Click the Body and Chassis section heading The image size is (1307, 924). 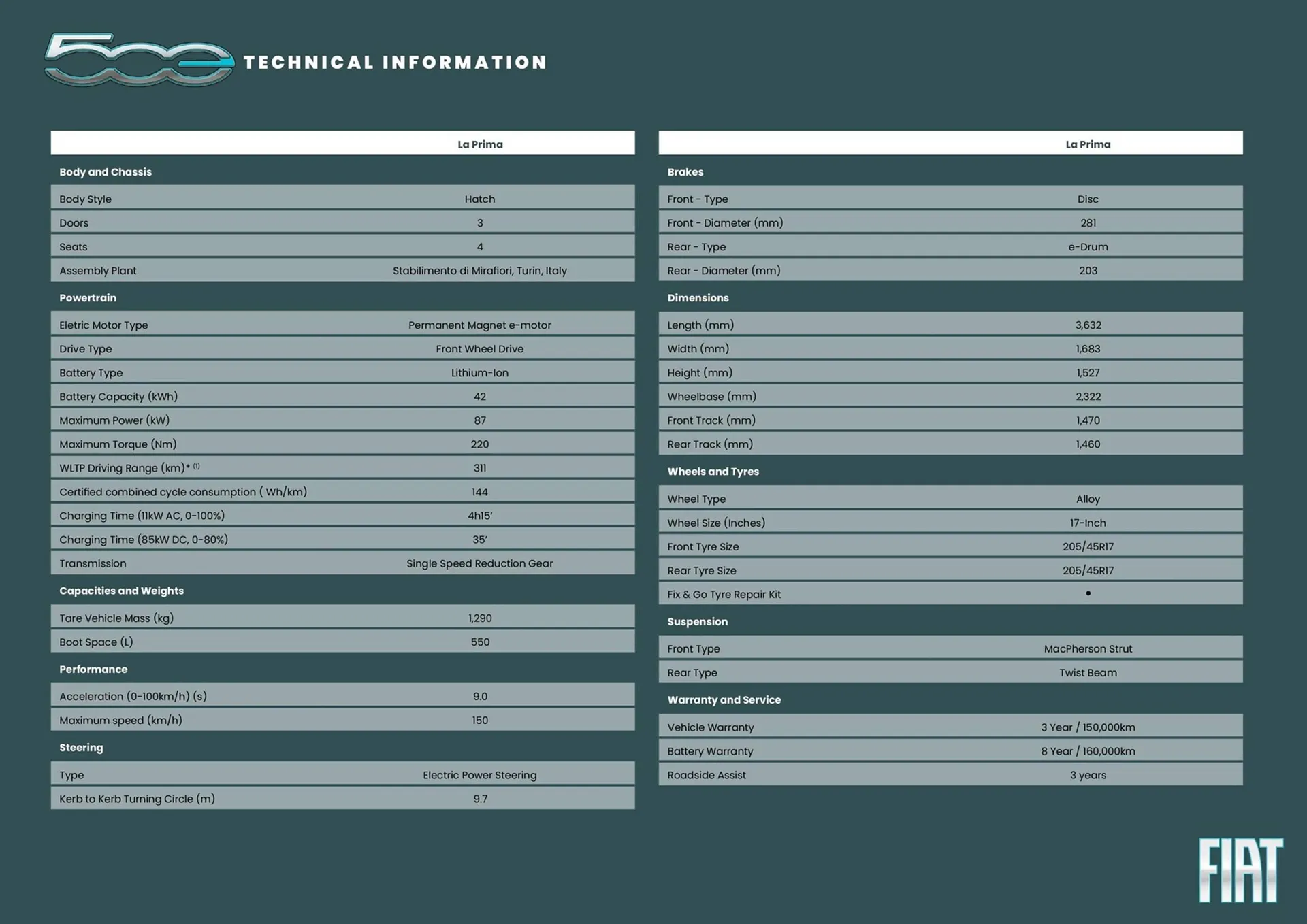point(106,172)
